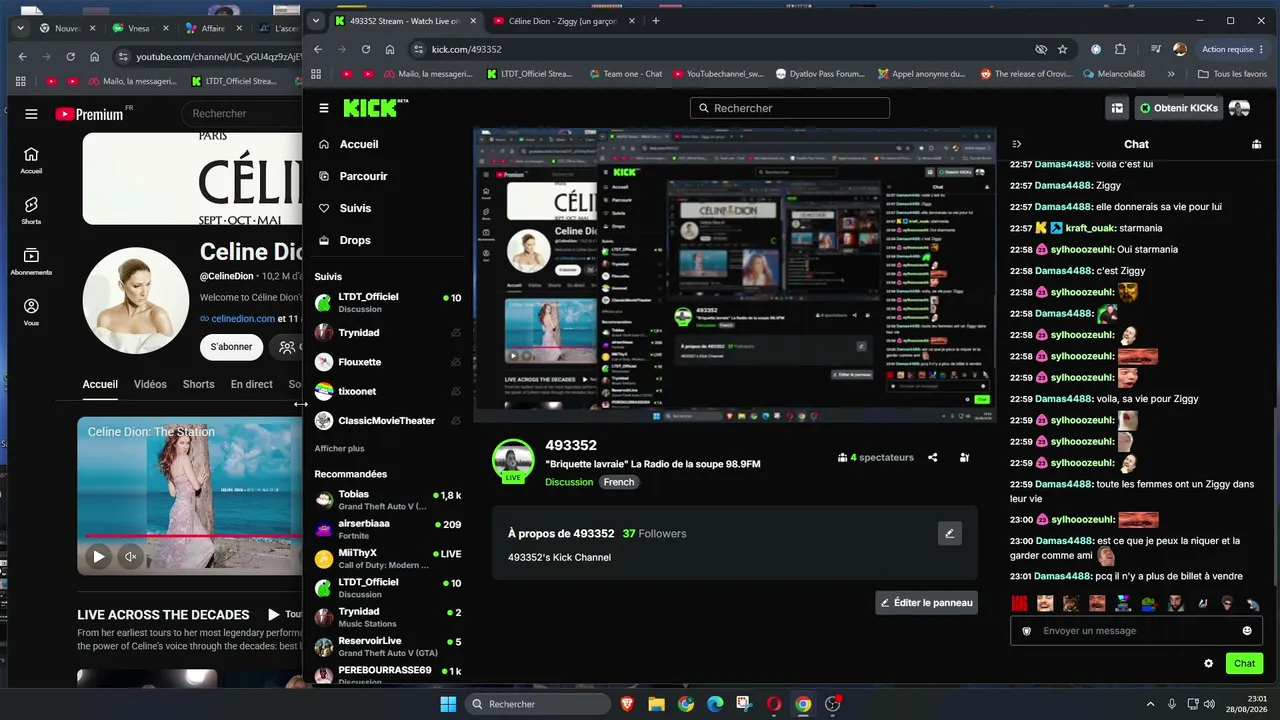This screenshot has height=720, width=1280.
Task: Click the Envoyer un message chat field
Action: click(1138, 631)
